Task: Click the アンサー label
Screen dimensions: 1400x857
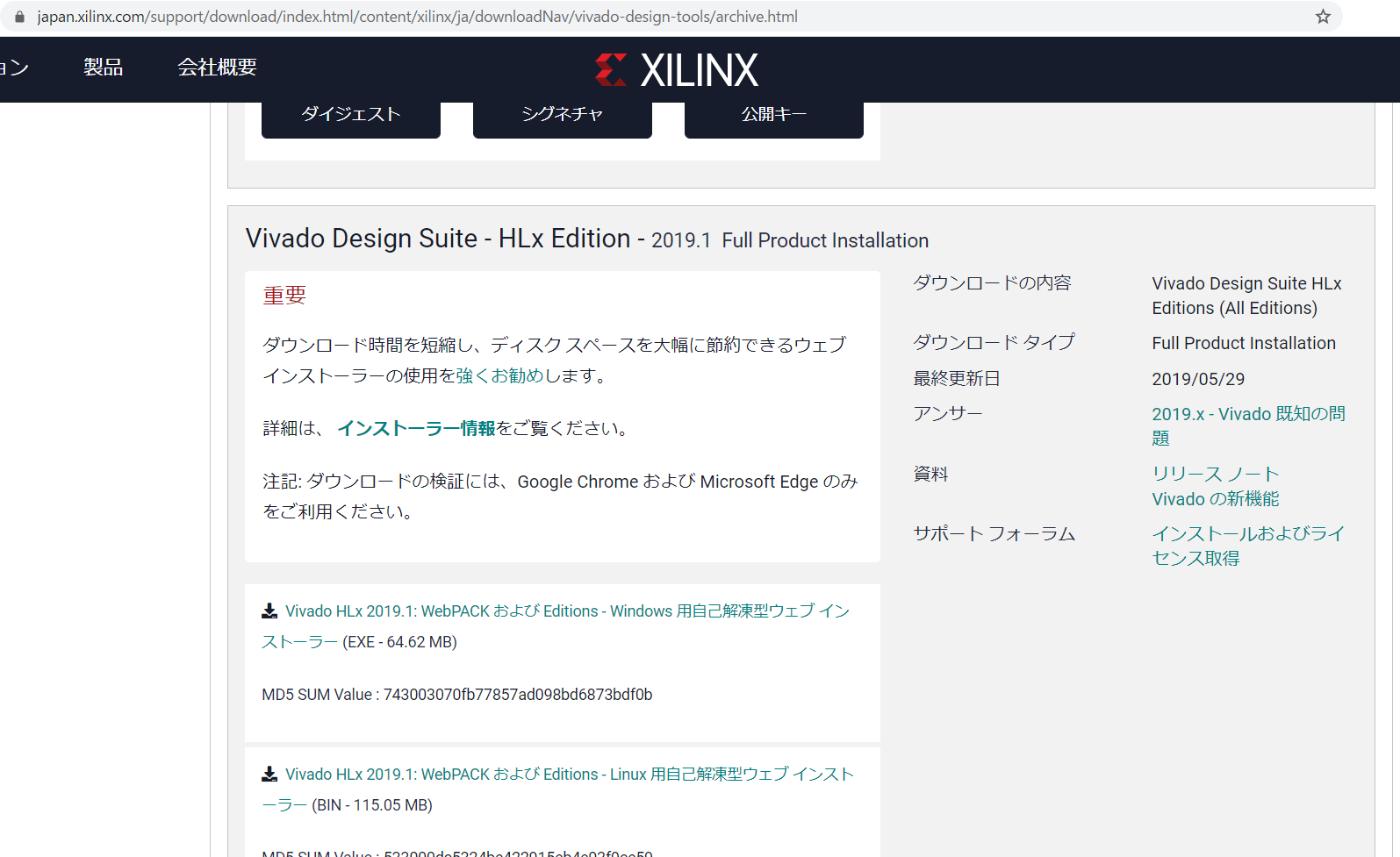Action: (948, 414)
